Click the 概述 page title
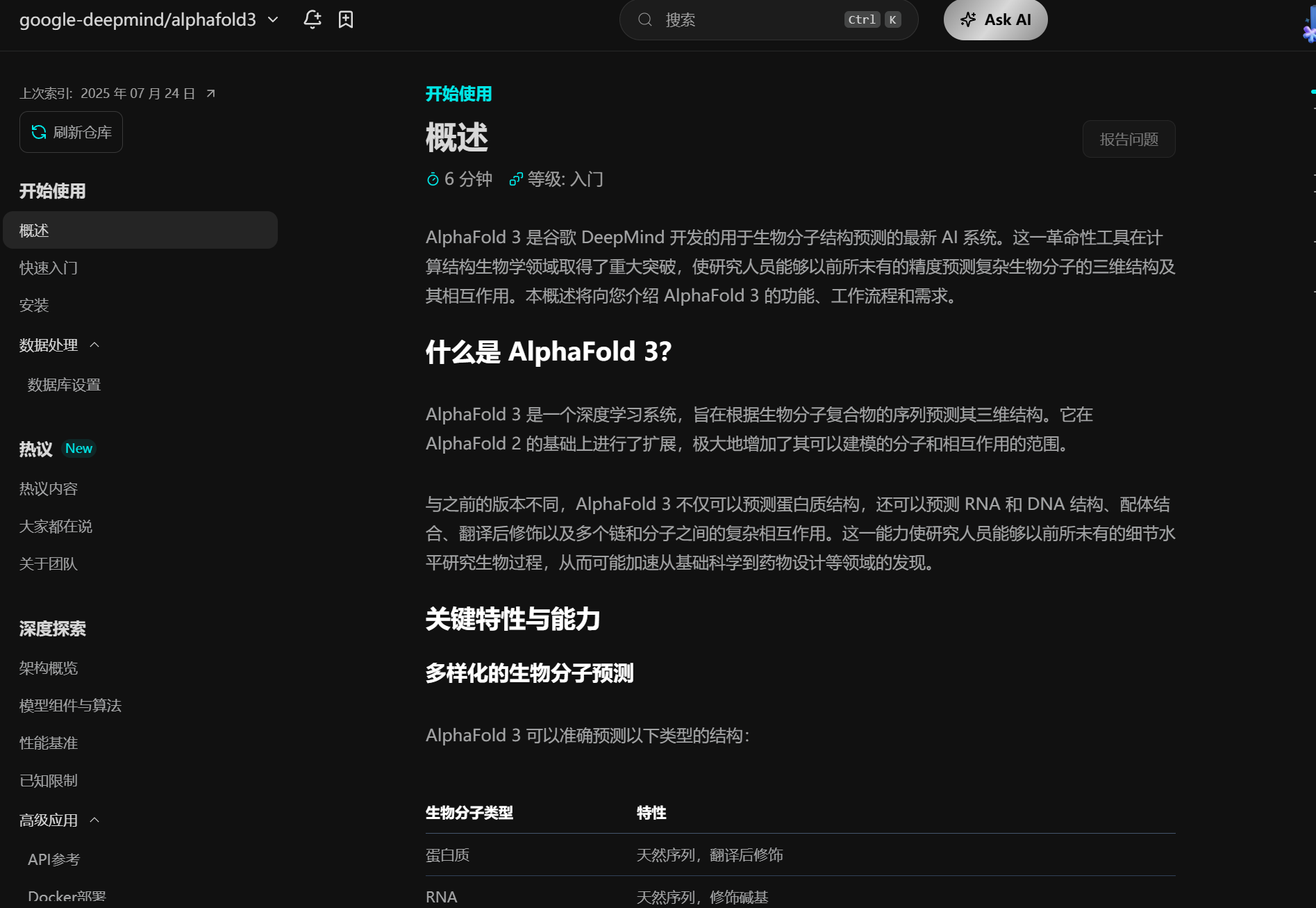The height and width of the screenshot is (908, 1316). (x=457, y=138)
